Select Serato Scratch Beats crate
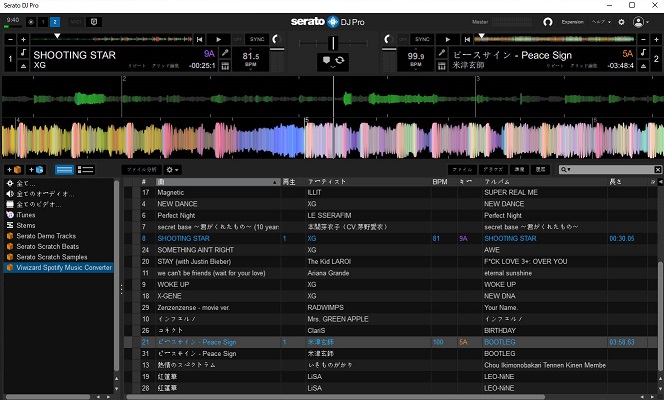The width and height of the screenshot is (664, 400). pos(47,246)
